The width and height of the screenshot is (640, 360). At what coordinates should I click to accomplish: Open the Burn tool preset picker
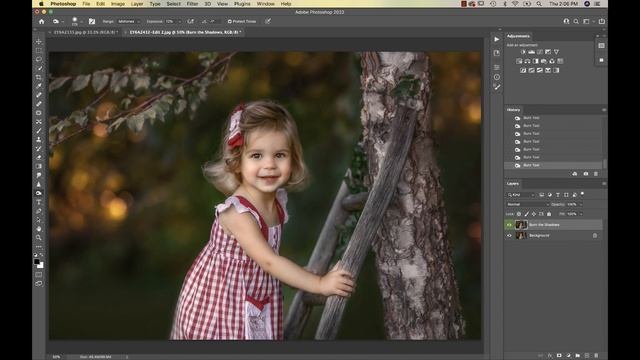point(58,21)
